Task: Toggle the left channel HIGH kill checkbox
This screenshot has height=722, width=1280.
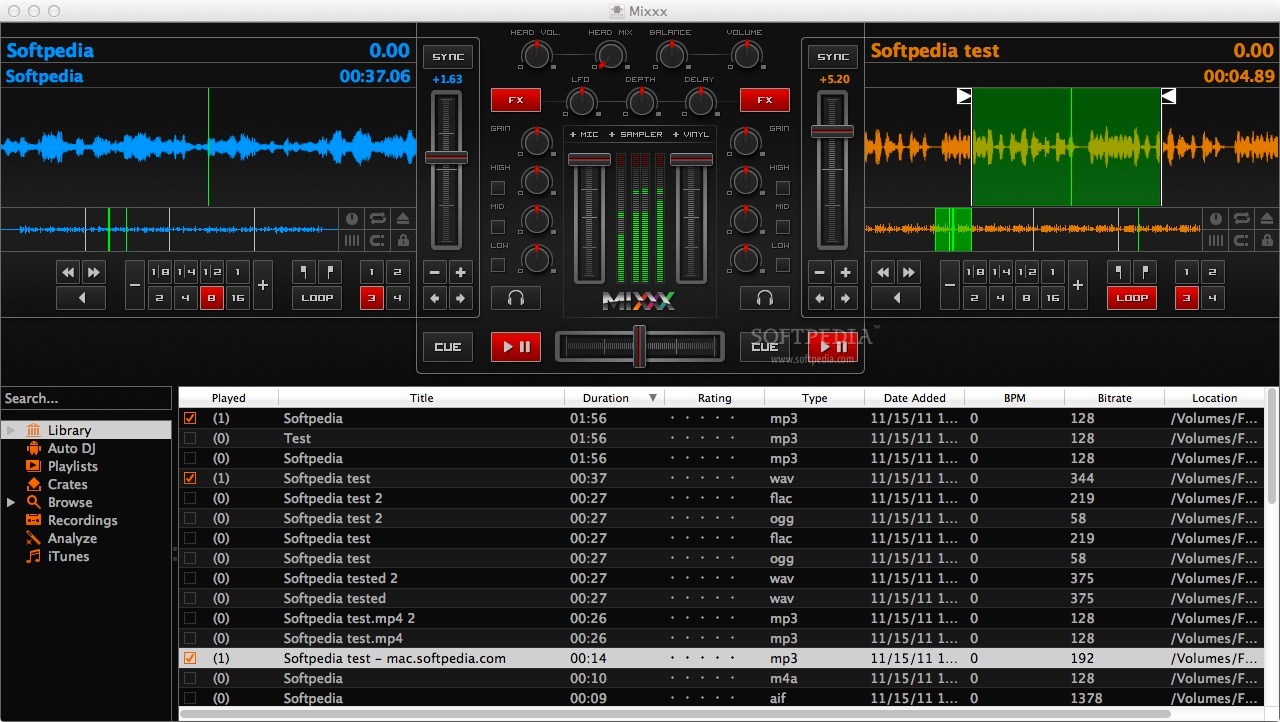Action: point(498,188)
